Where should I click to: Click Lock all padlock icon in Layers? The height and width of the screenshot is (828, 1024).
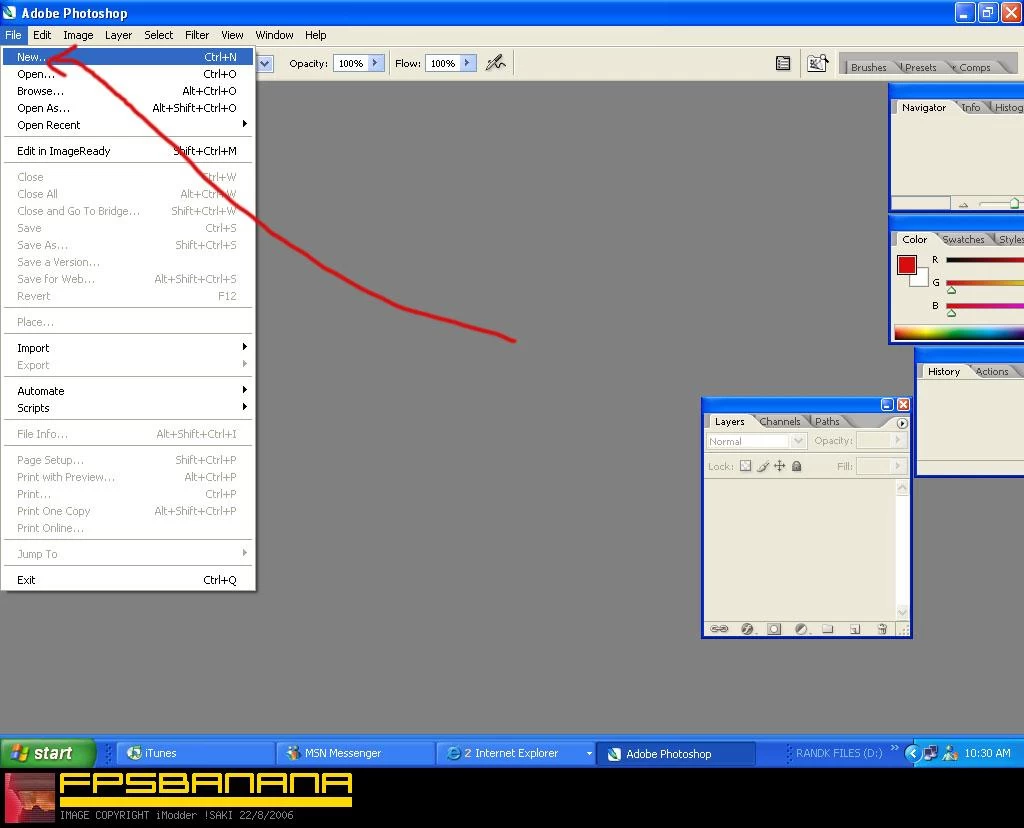pos(796,466)
